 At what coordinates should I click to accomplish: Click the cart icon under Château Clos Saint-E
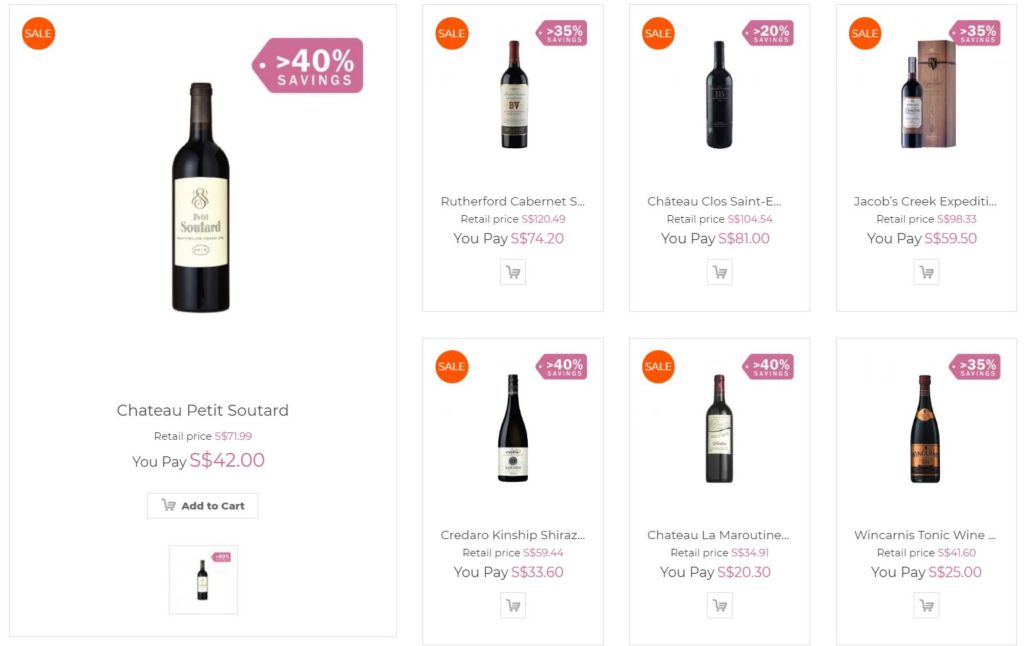tap(719, 271)
